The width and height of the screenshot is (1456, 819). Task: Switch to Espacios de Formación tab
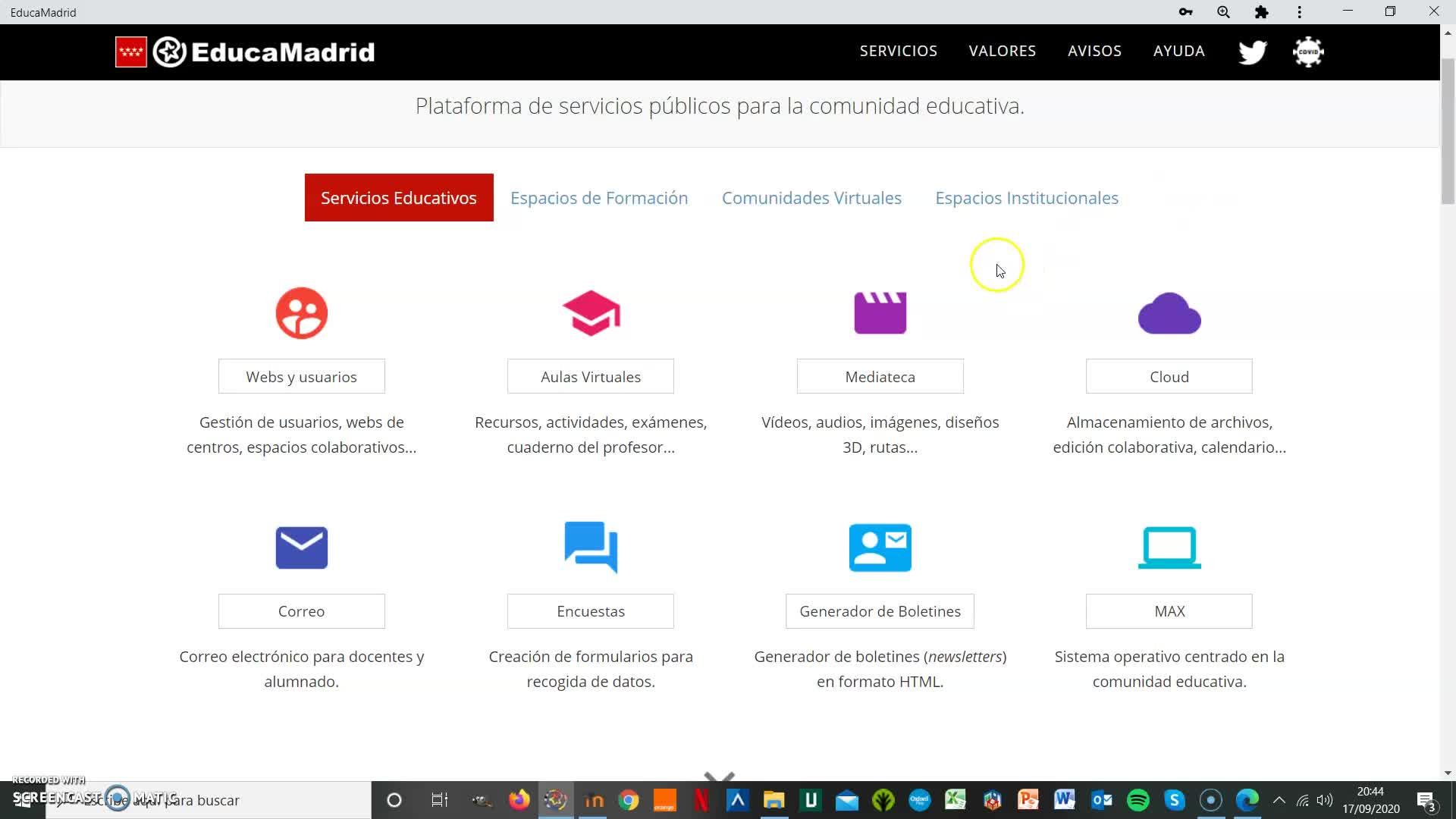click(x=598, y=198)
